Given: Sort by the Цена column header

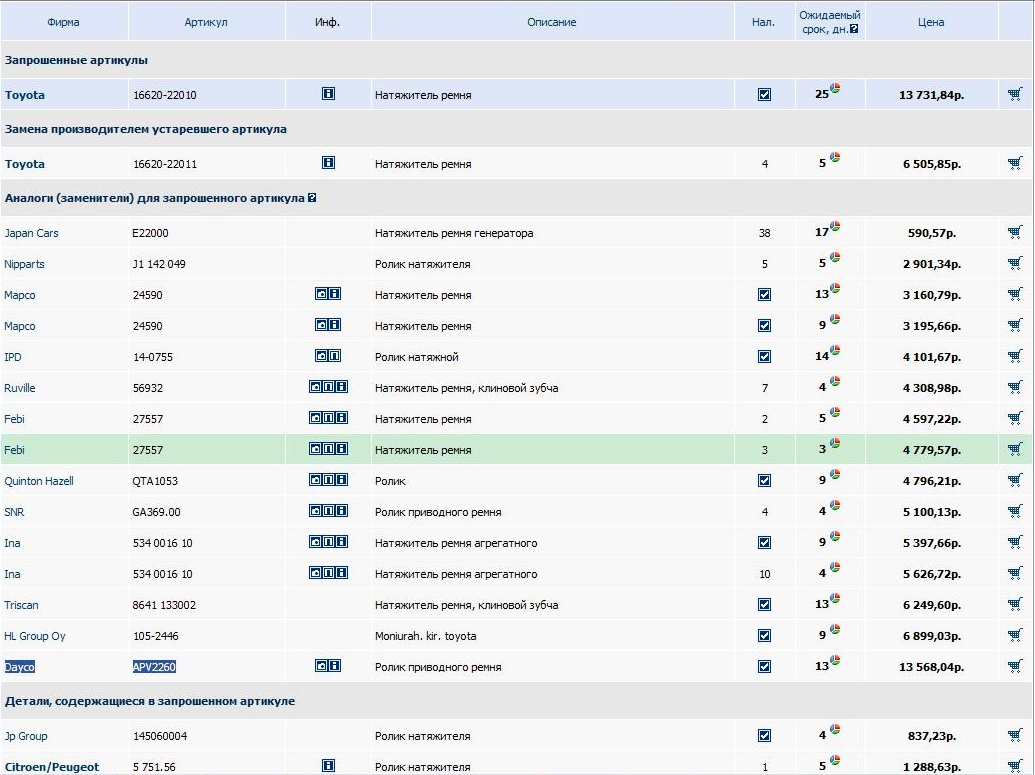Looking at the screenshot, I should tap(930, 22).
